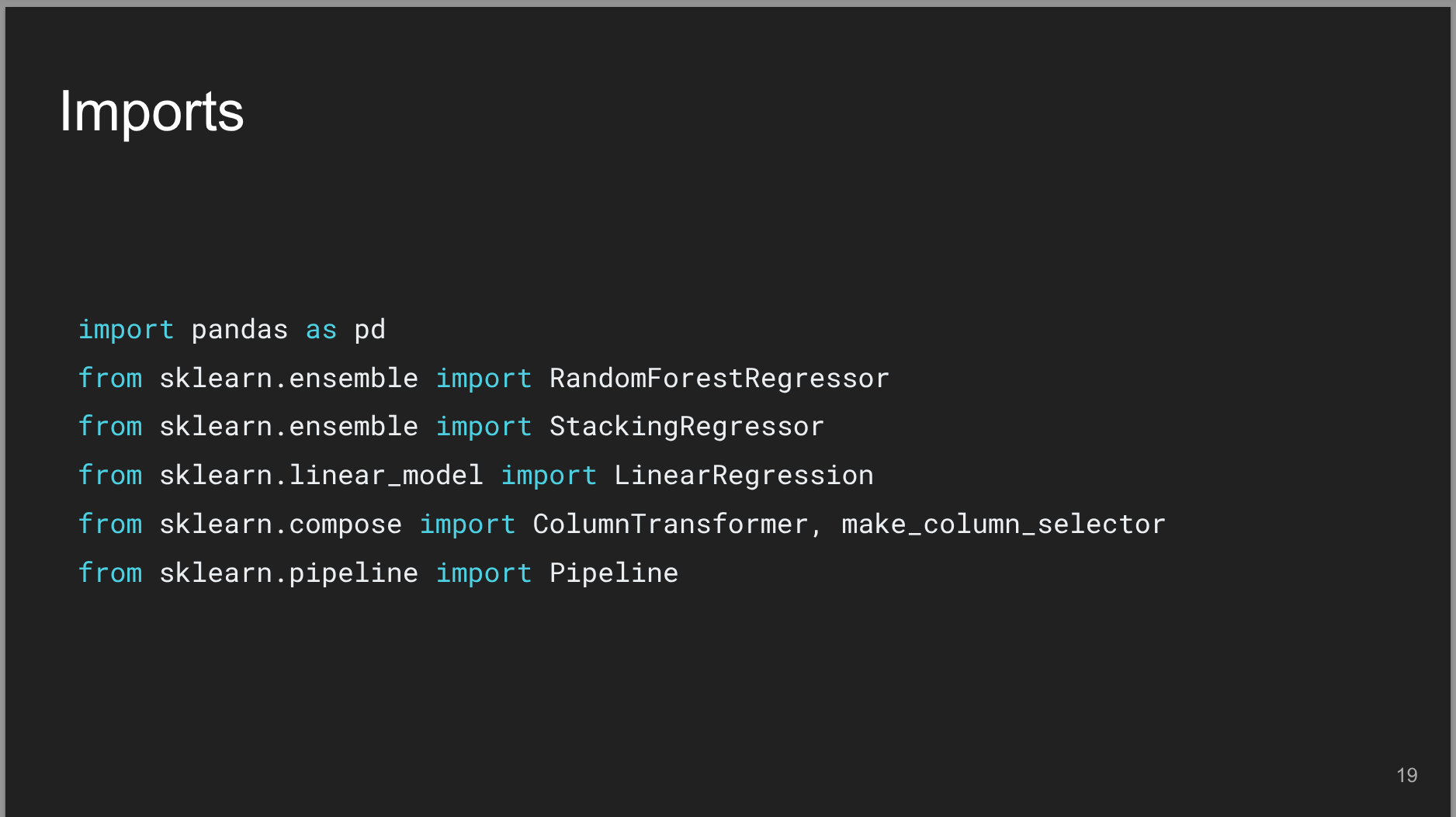1456x817 pixels.
Task: Click the "pd" alias in the first line
Action: click(x=369, y=330)
